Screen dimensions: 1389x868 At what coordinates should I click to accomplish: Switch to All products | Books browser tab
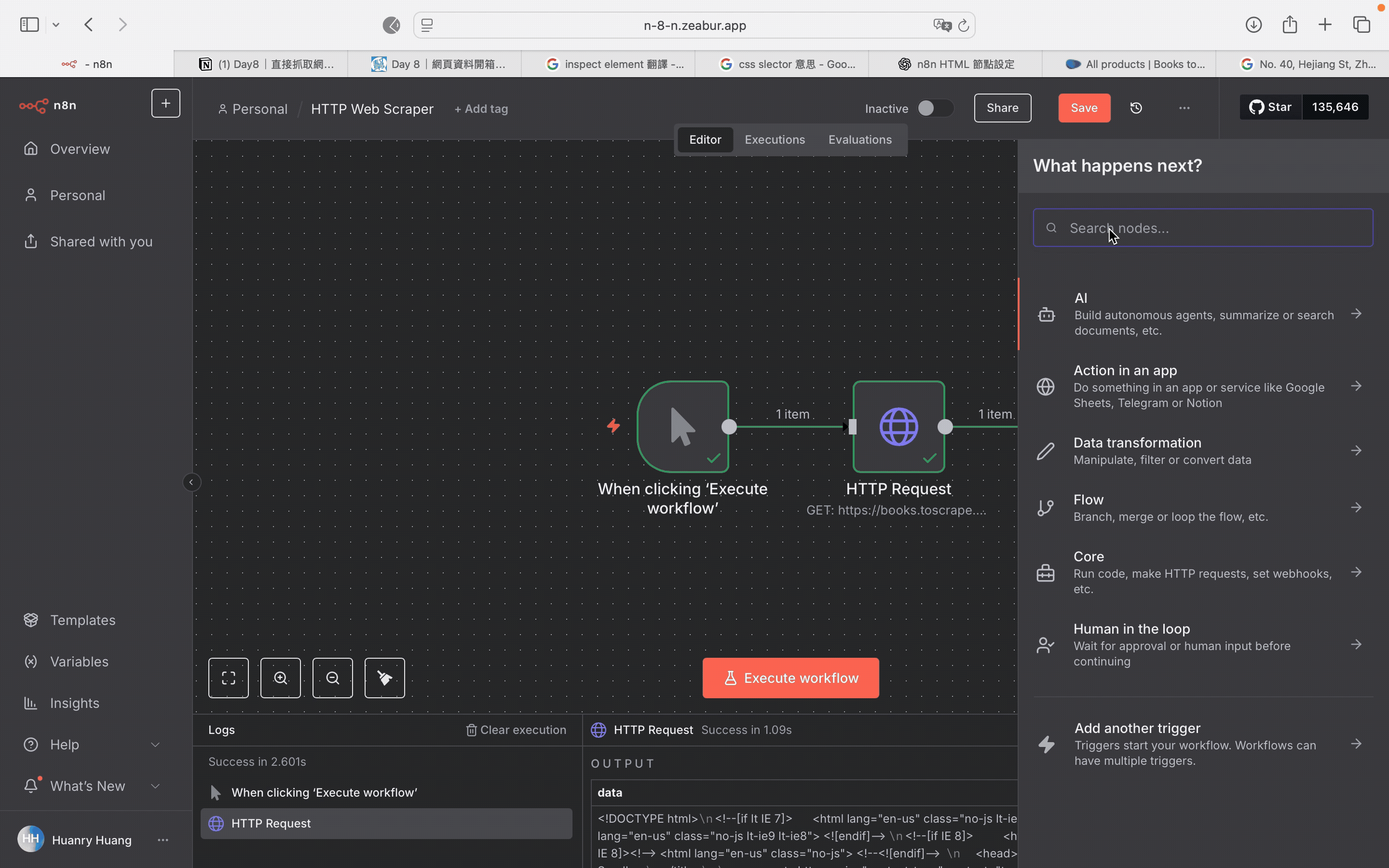[x=1129, y=64]
